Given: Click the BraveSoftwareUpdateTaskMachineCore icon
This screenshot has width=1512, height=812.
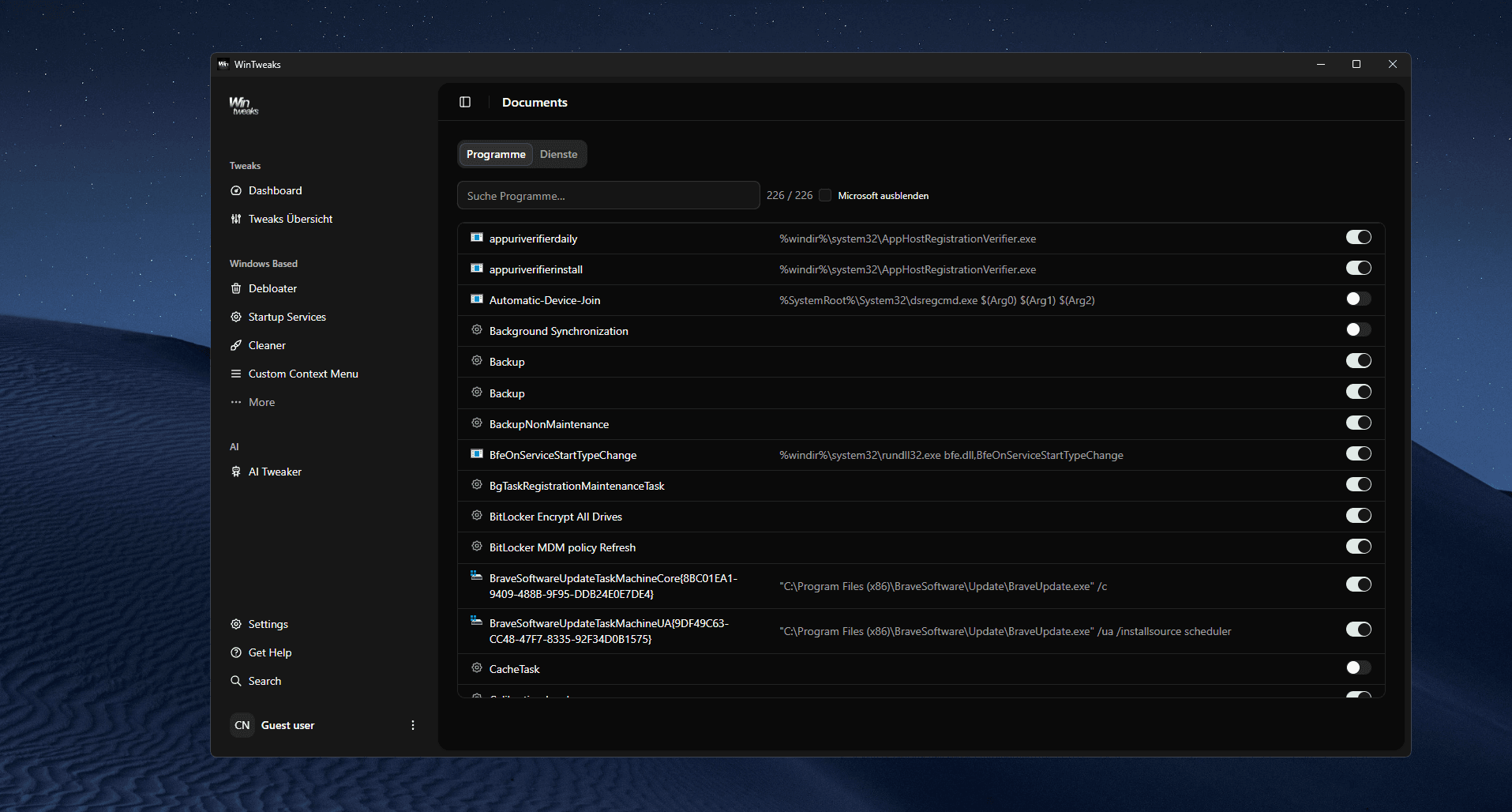Looking at the screenshot, I should pos(477,576).
